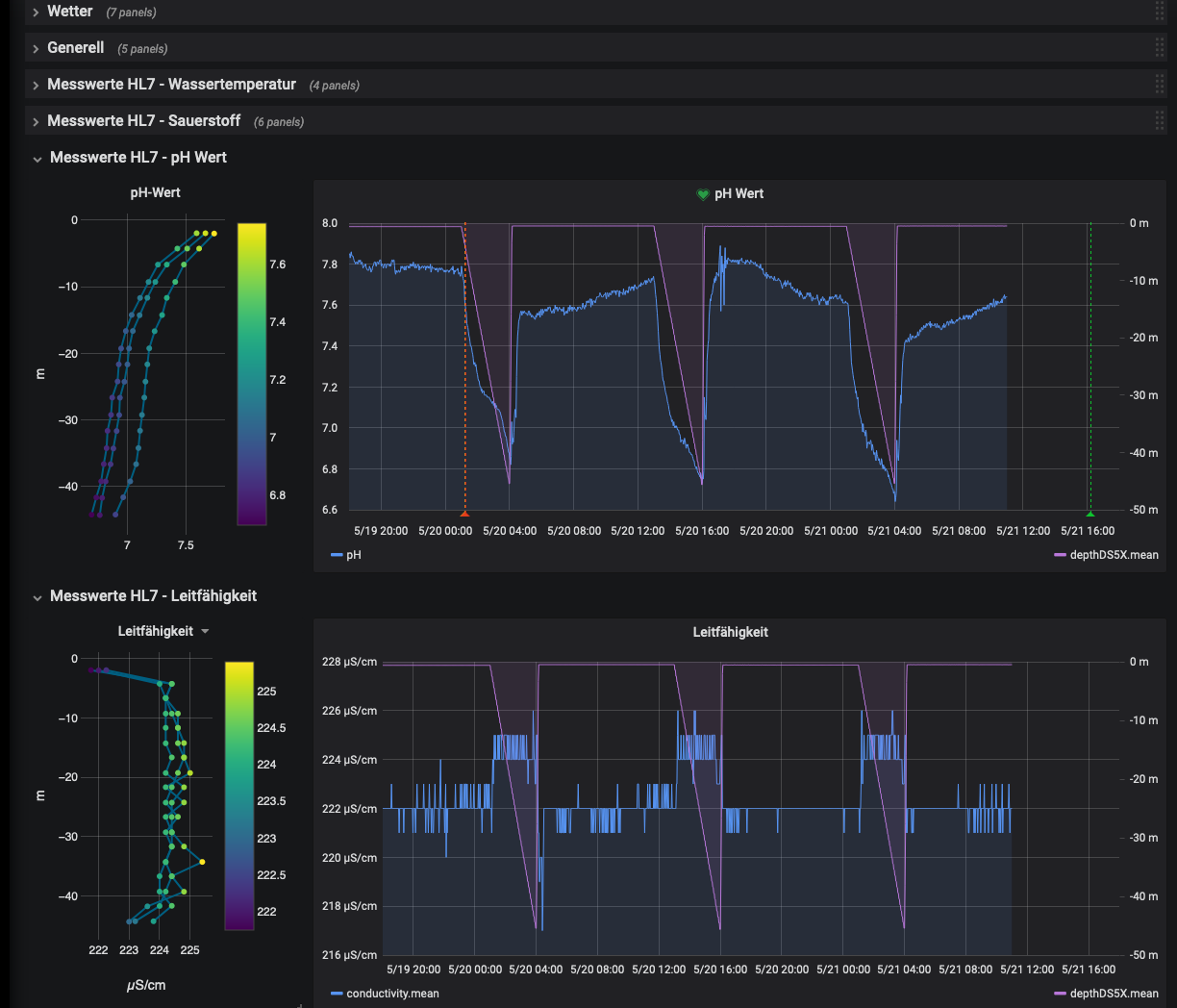The width and height of the screenshot is (1177, 1008).
Task: Click '(5 panels)' text on Generell row
Action: coord(142,49)
